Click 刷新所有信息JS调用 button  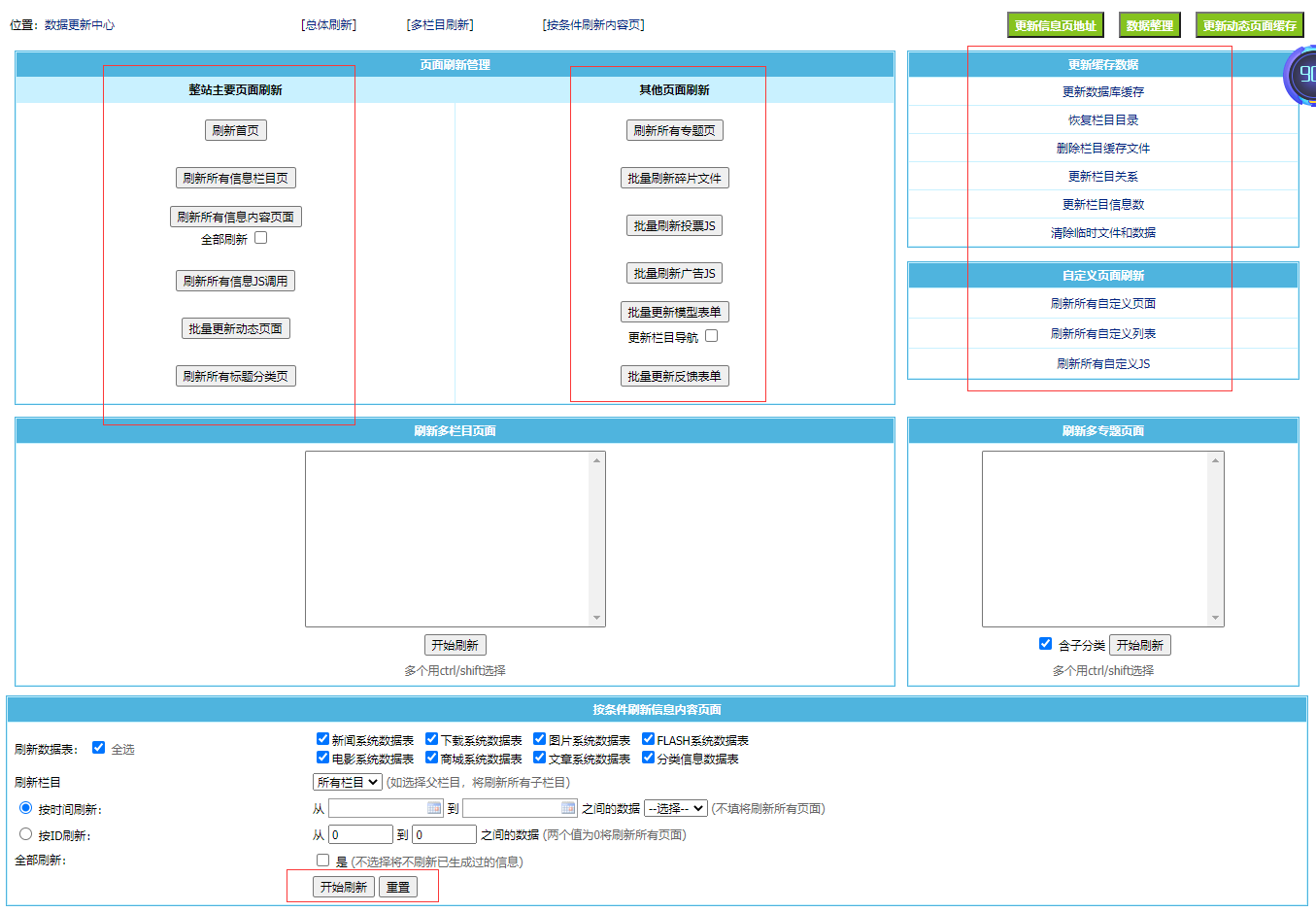pyautogui.click(x=236, y=281)
